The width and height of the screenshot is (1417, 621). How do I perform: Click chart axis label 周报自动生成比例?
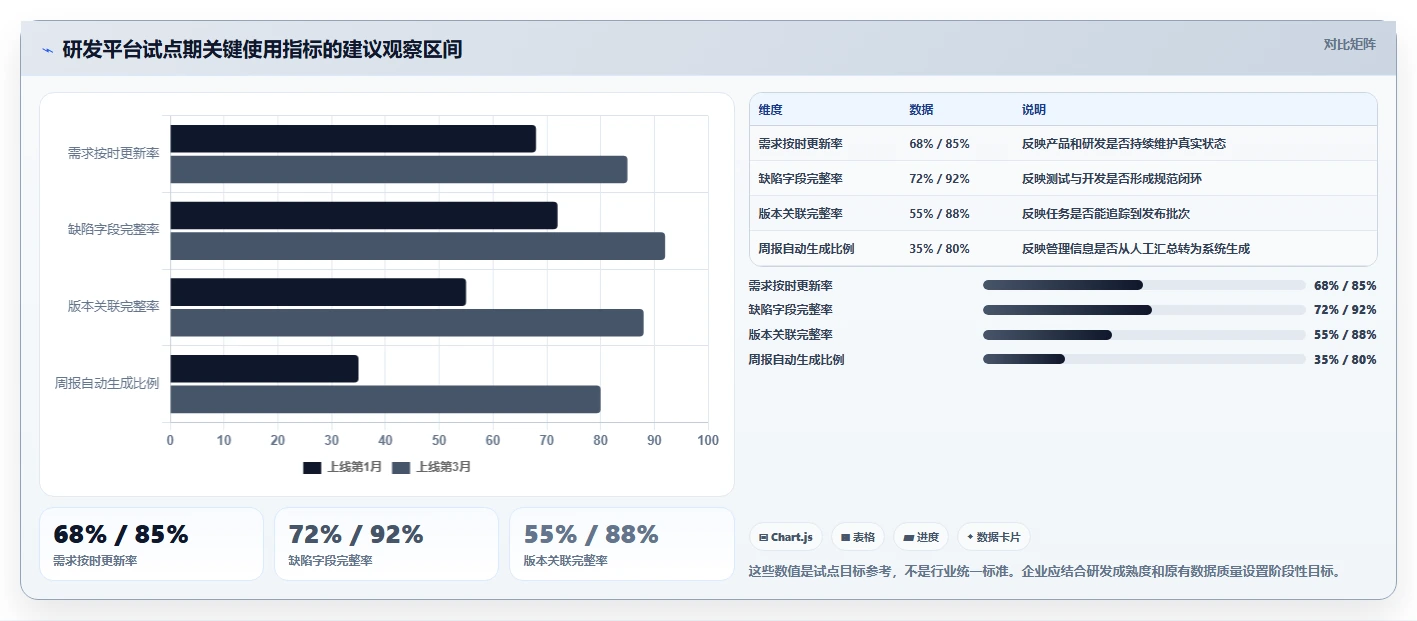click(107, 383)
